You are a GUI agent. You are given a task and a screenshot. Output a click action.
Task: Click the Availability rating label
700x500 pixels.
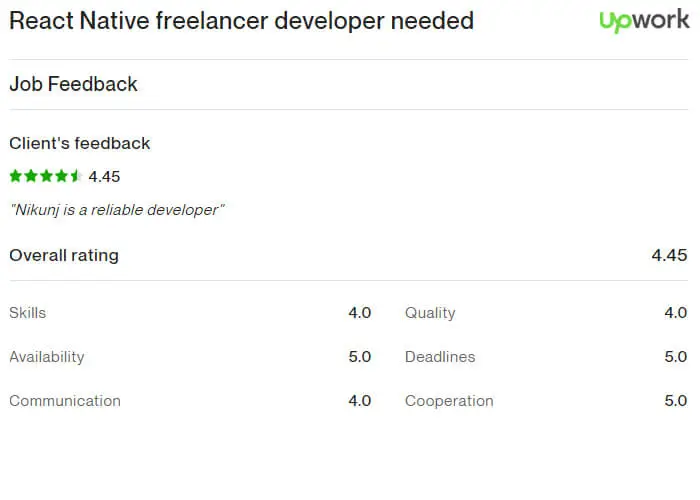click(46, 357)
